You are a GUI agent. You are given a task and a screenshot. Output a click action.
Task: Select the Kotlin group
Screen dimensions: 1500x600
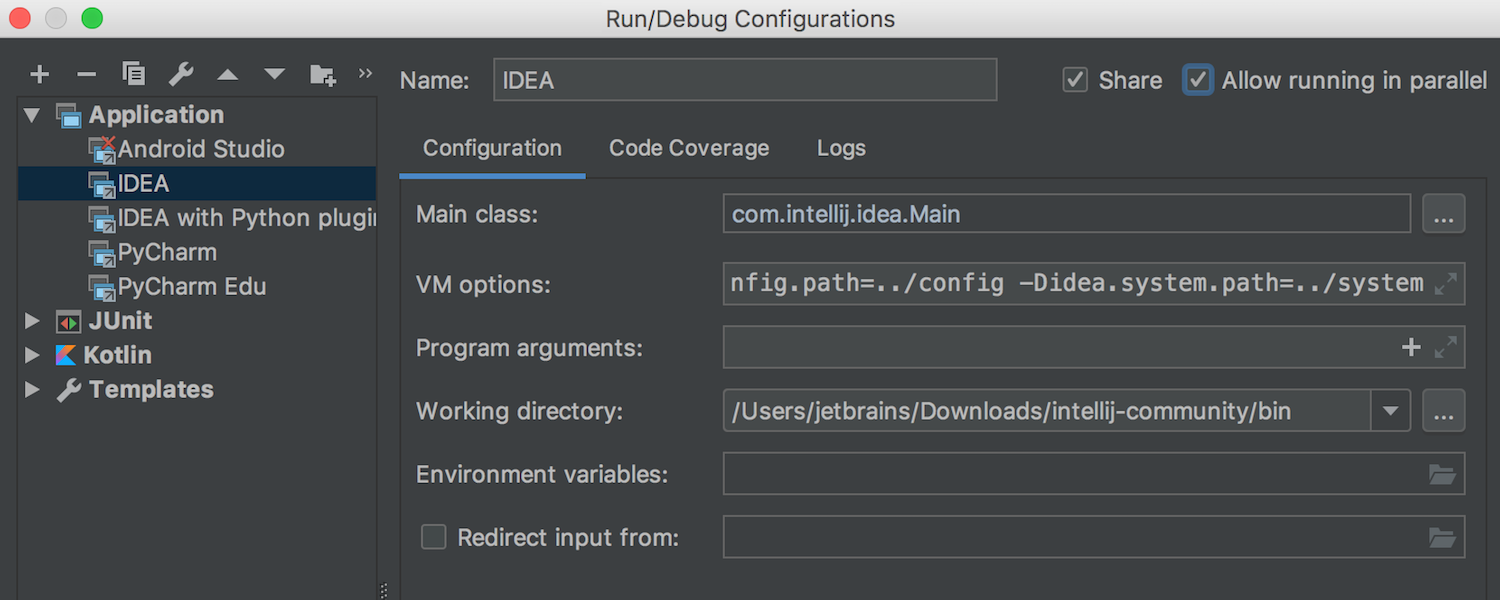point(197,355)
